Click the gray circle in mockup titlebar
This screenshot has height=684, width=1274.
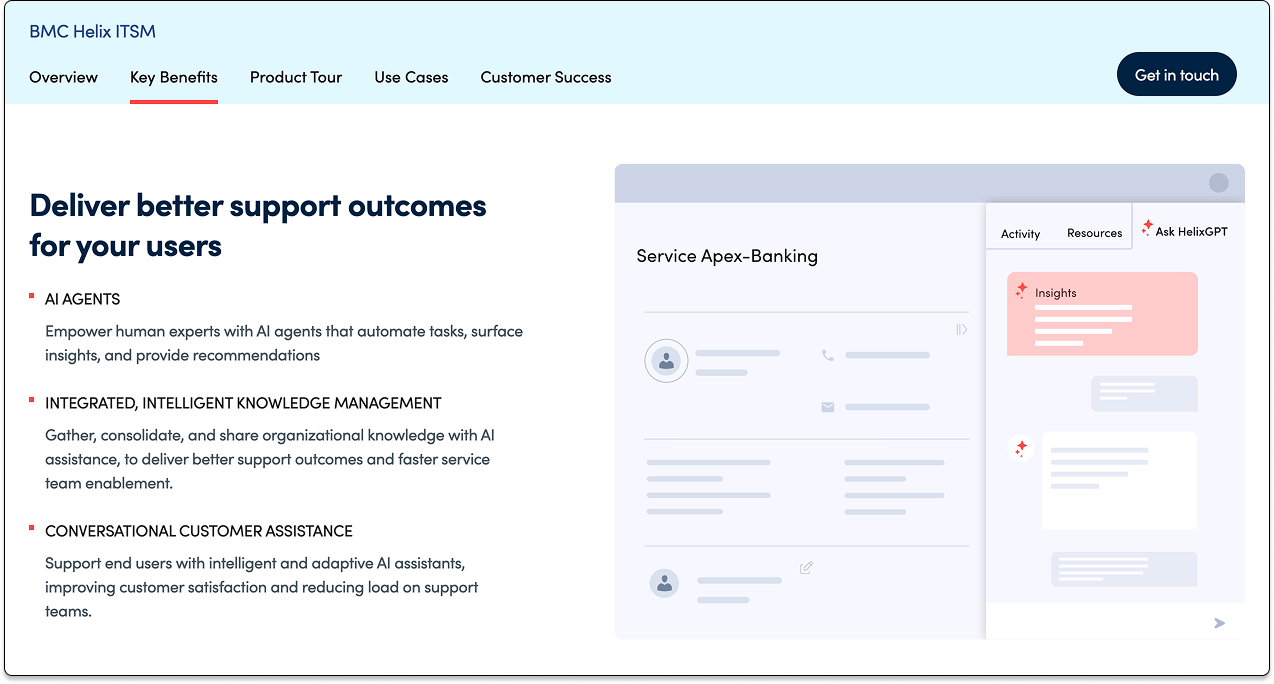(x=1218, y=182)
